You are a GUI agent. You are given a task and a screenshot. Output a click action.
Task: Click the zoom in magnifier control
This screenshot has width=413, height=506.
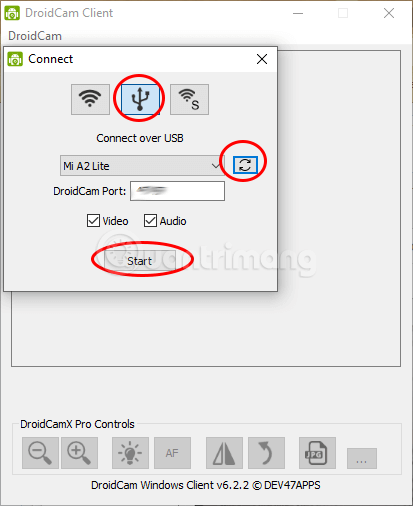(79, 453)
